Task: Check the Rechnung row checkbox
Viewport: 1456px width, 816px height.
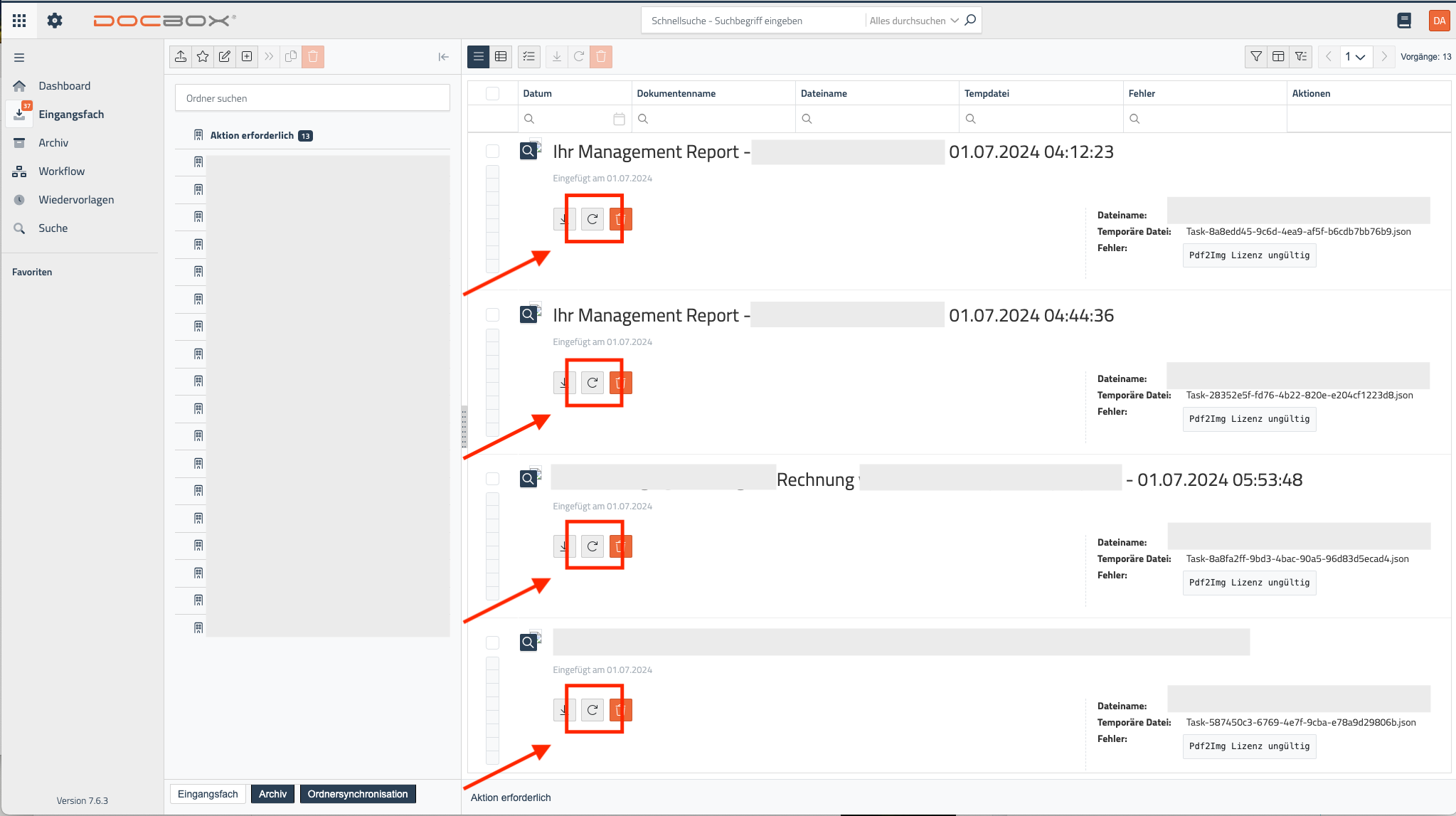Action: point(492,479)
